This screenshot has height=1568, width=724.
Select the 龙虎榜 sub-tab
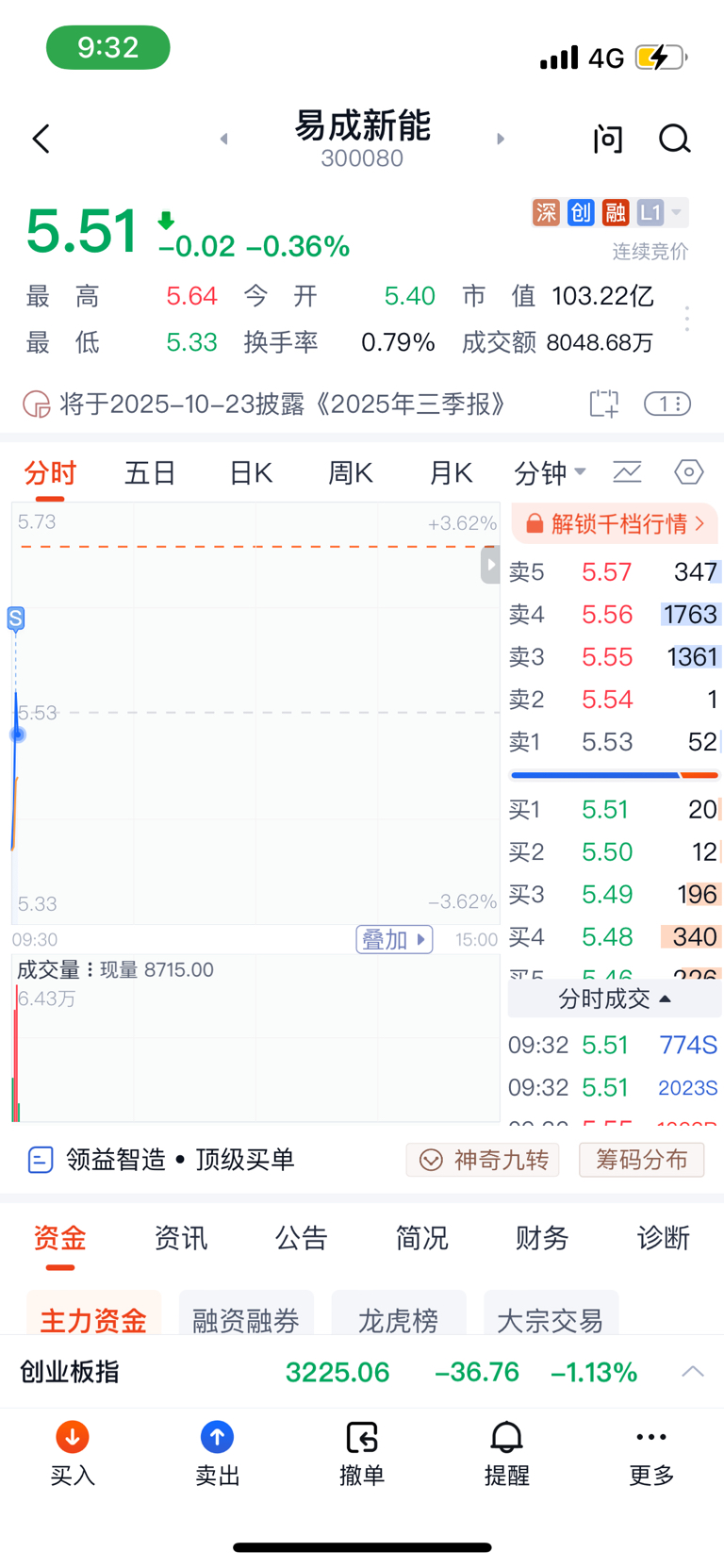point(399,1313)
